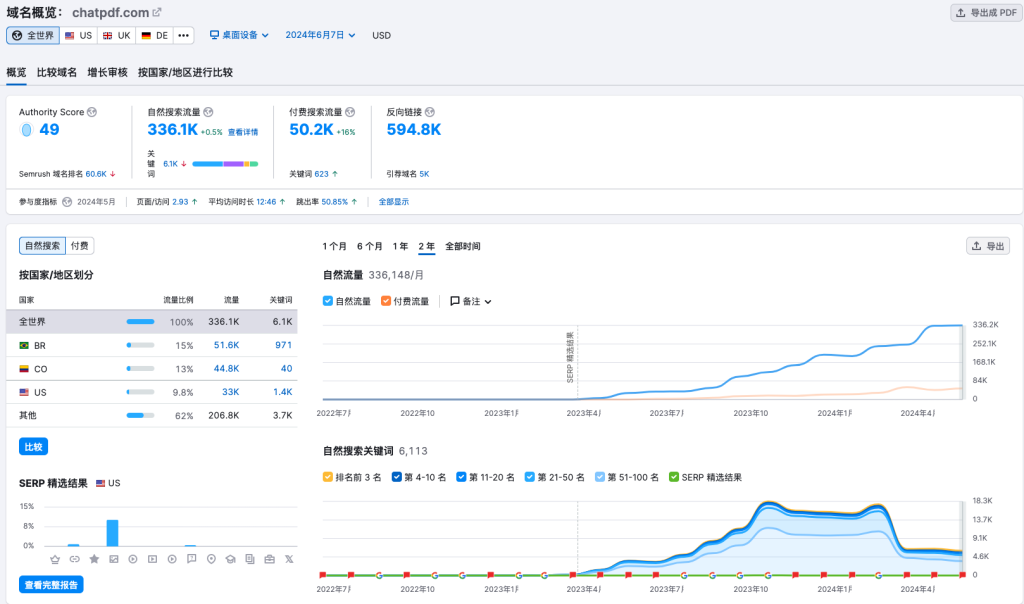Click the top stories pages SERP icon

coord(249,559)
